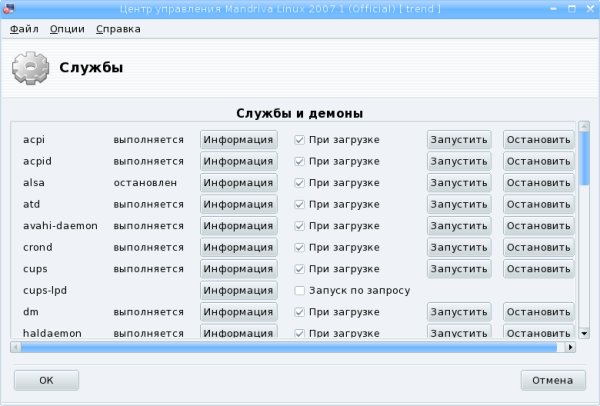
Task: Click the Службы gear icon
Action: pyautogui.click(x=31, y=68)
